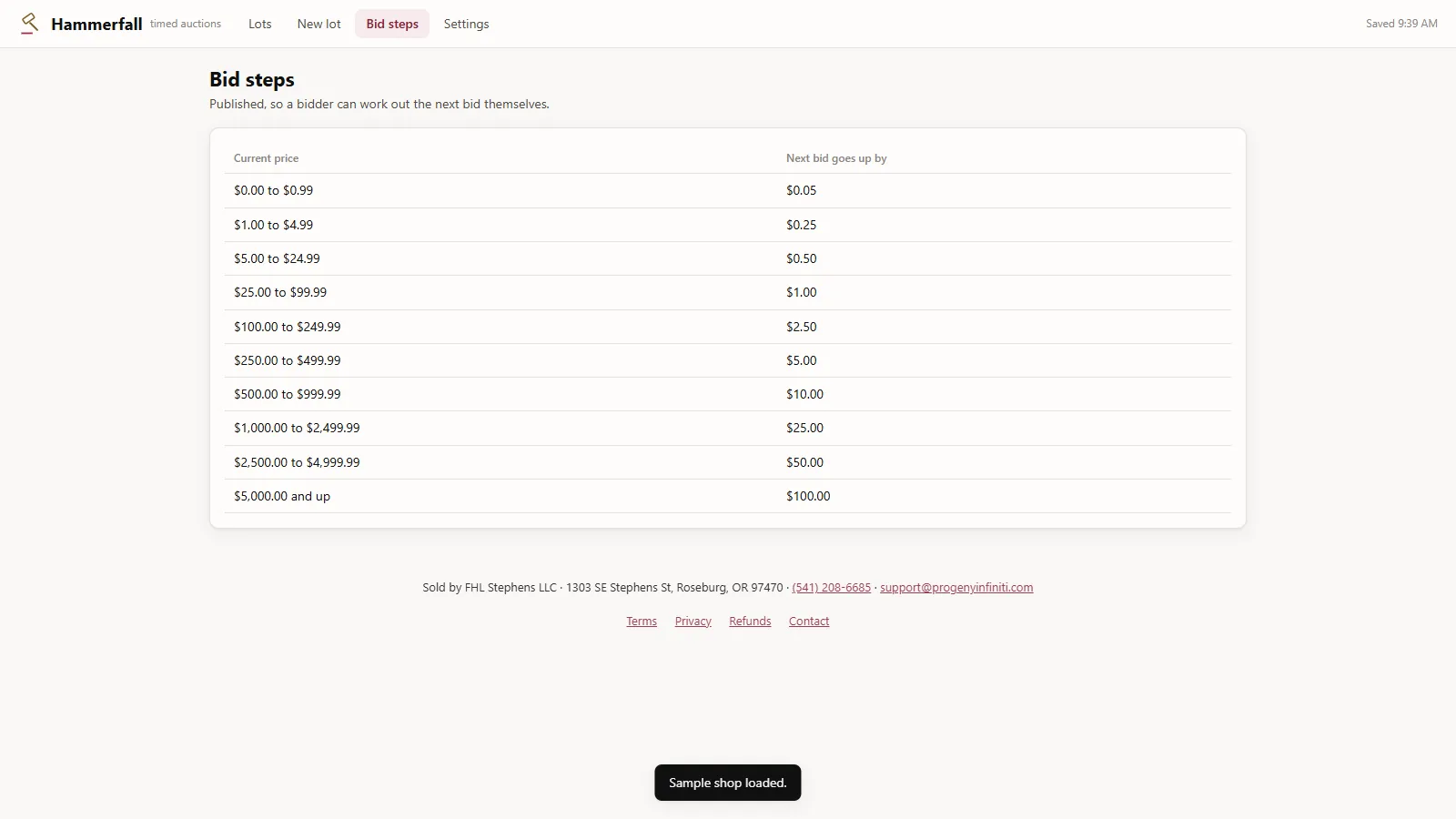Open the Refunds footer link

[750, 622]
